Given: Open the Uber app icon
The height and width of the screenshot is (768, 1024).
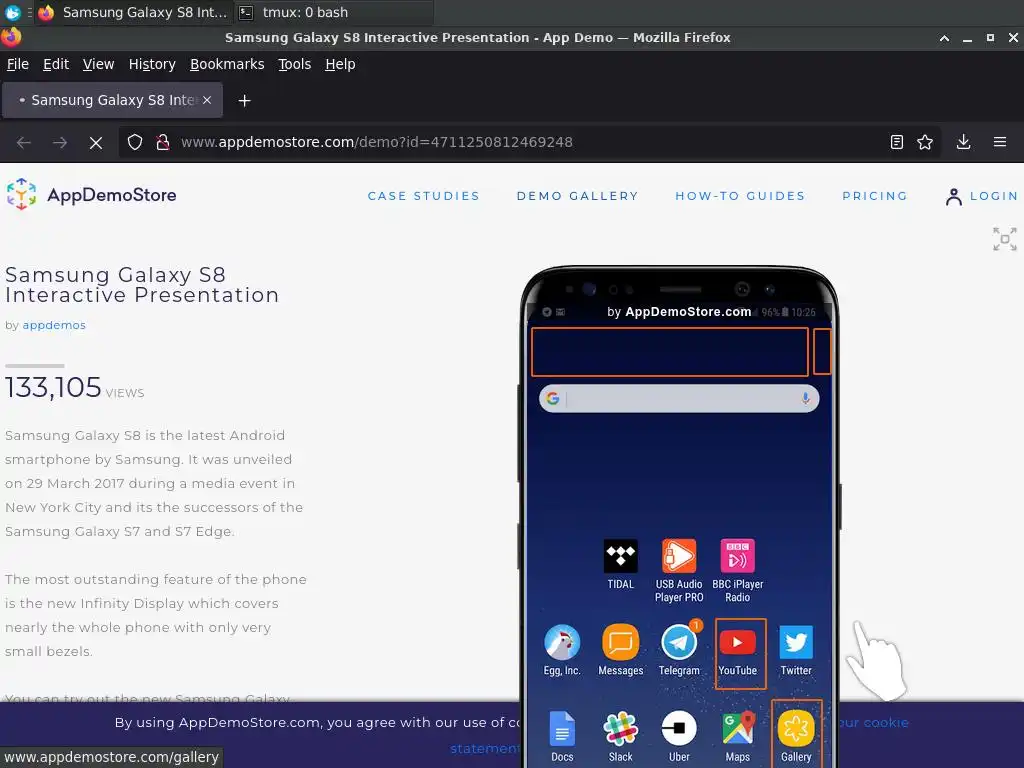Looking at the screenshot, I should click(679, 729).
